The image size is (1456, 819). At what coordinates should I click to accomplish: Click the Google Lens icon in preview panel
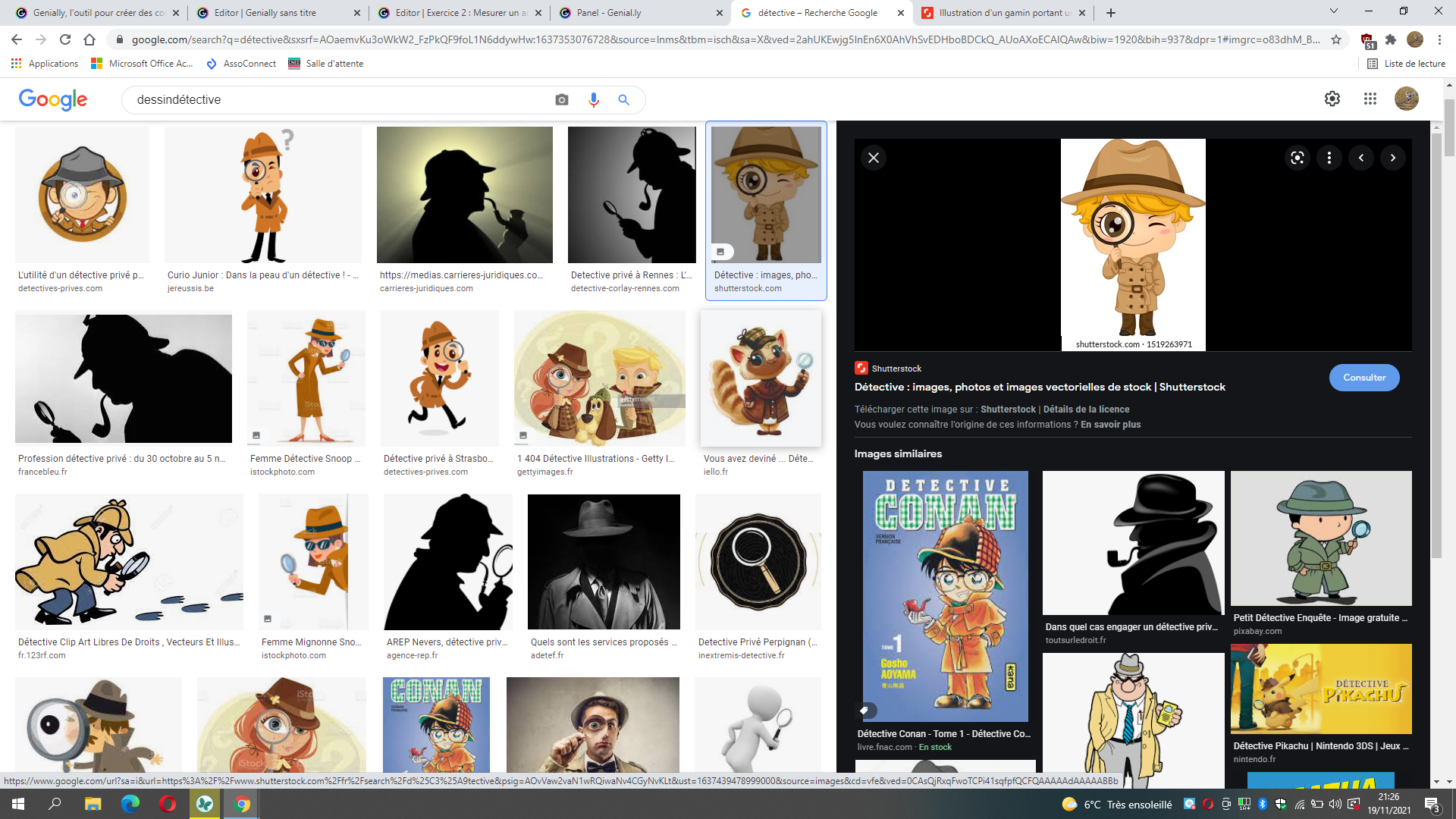(1298, 158)
